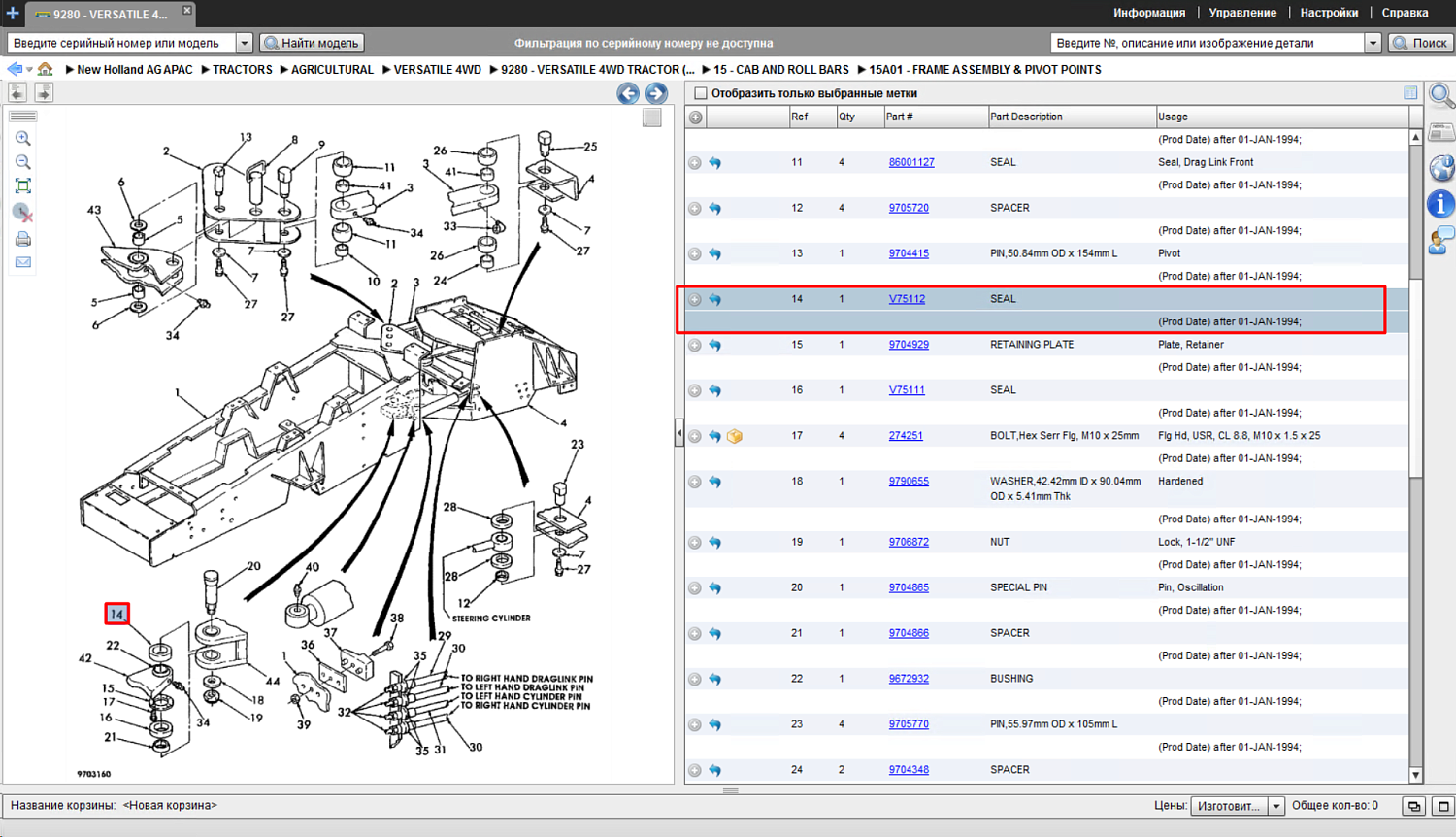The image size is (1456, 837).
Task: Add NUT 9706872 to cart via arrow icon
Action: click(x=715, y=543)
